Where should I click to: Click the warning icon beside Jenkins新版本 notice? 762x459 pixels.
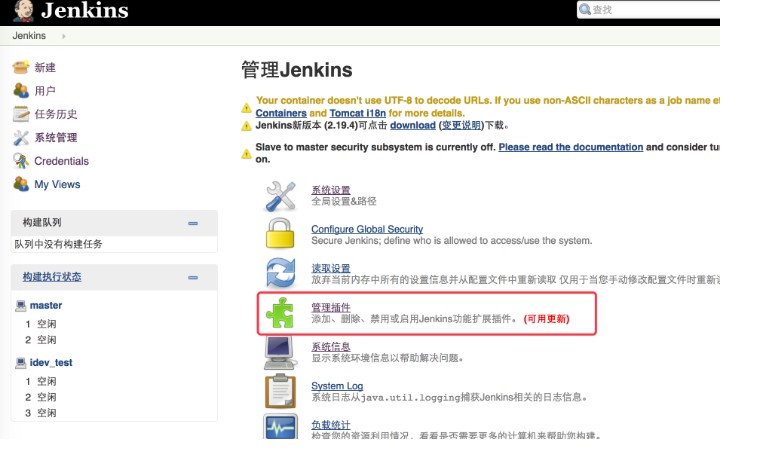246,126
